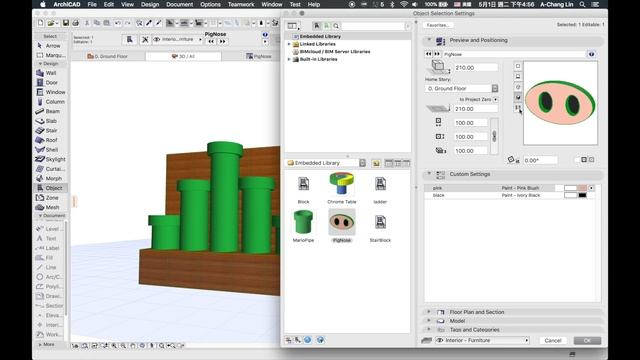This screenshot has height=360, width=640.
Task: Open object settings dialog icon in info box
Action: (129, 40)
